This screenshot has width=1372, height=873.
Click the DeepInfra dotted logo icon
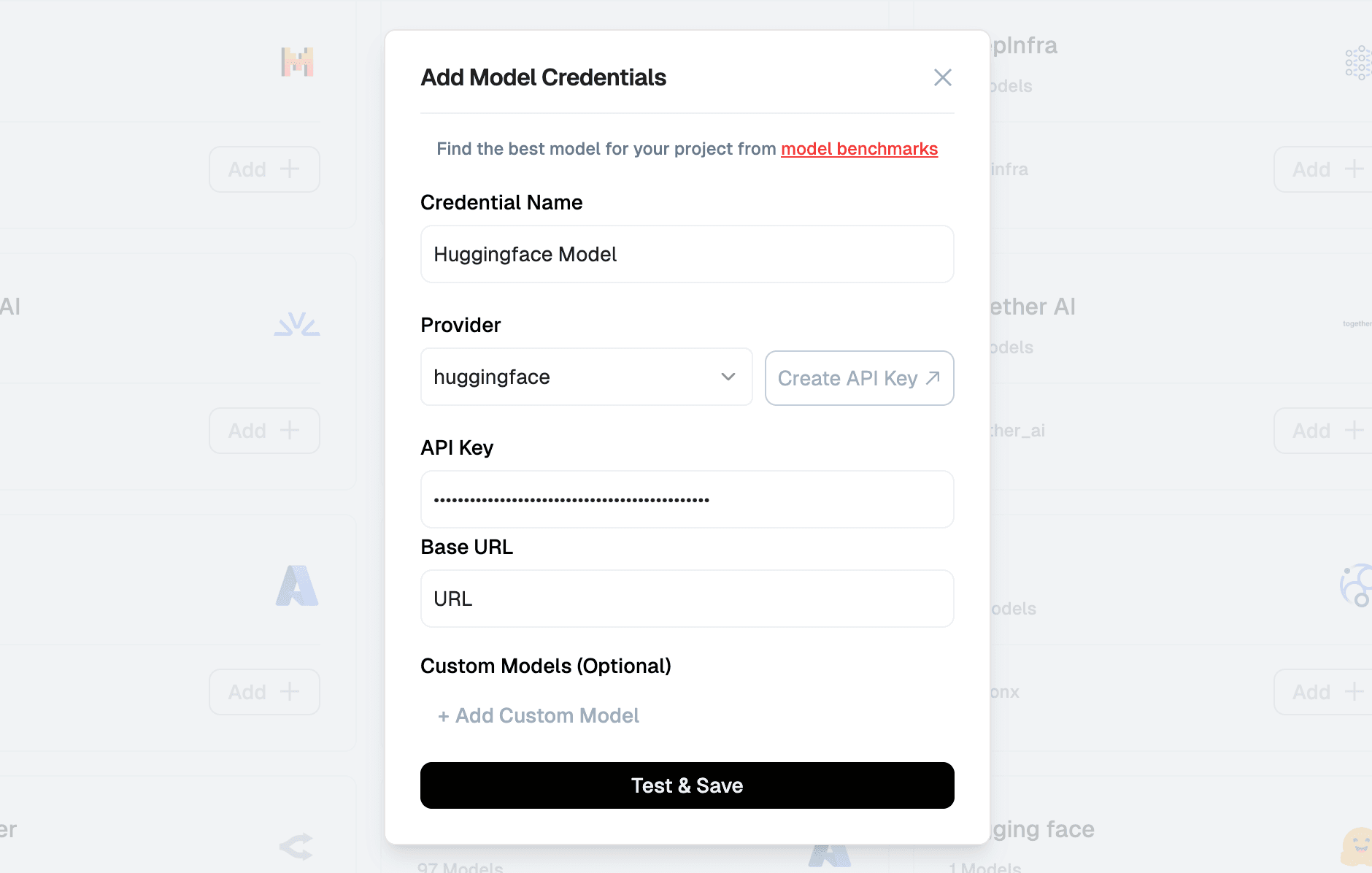point(1358,63)
